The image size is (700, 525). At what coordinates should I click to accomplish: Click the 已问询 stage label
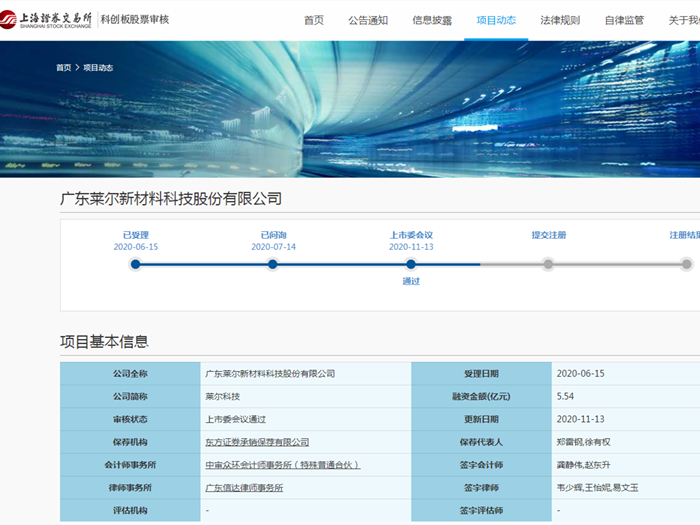273,235
